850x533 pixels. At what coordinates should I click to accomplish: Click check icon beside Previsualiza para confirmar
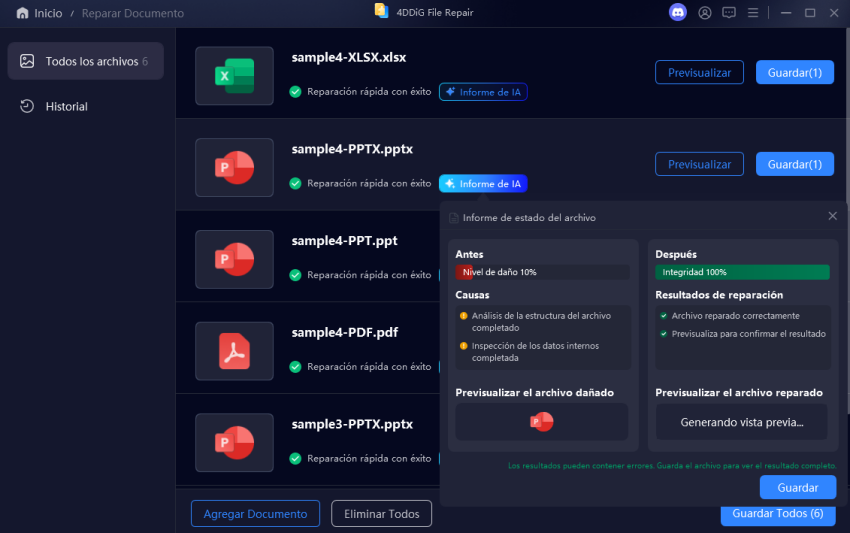[664, 333]
